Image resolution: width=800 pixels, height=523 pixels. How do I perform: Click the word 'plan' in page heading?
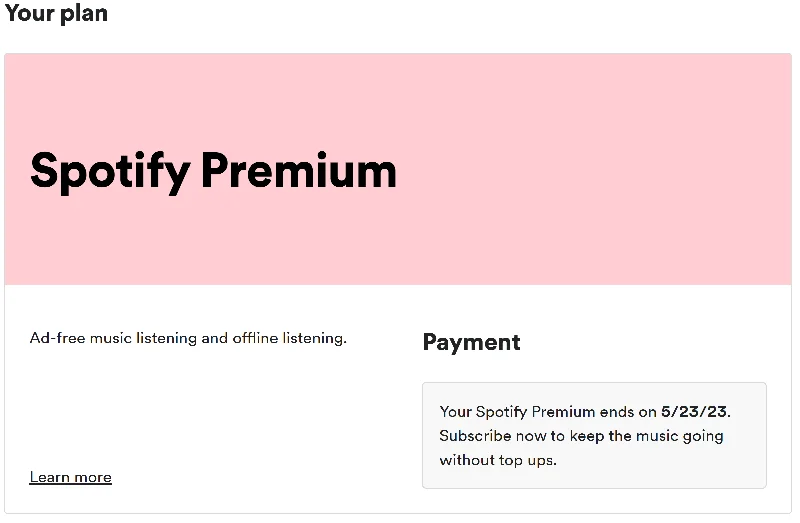[x=84, y=14]
